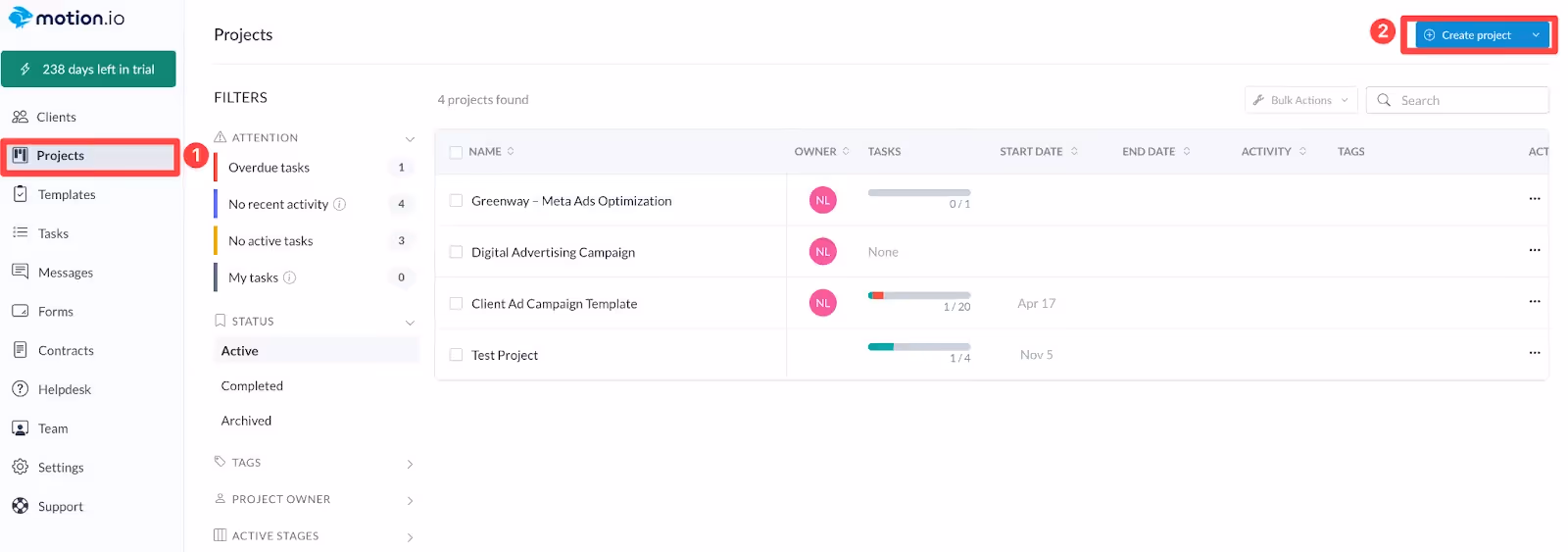Viewport: 1568px width, 552px height.
Task: Click into the Search projects field
Action: click(1457, 100)
